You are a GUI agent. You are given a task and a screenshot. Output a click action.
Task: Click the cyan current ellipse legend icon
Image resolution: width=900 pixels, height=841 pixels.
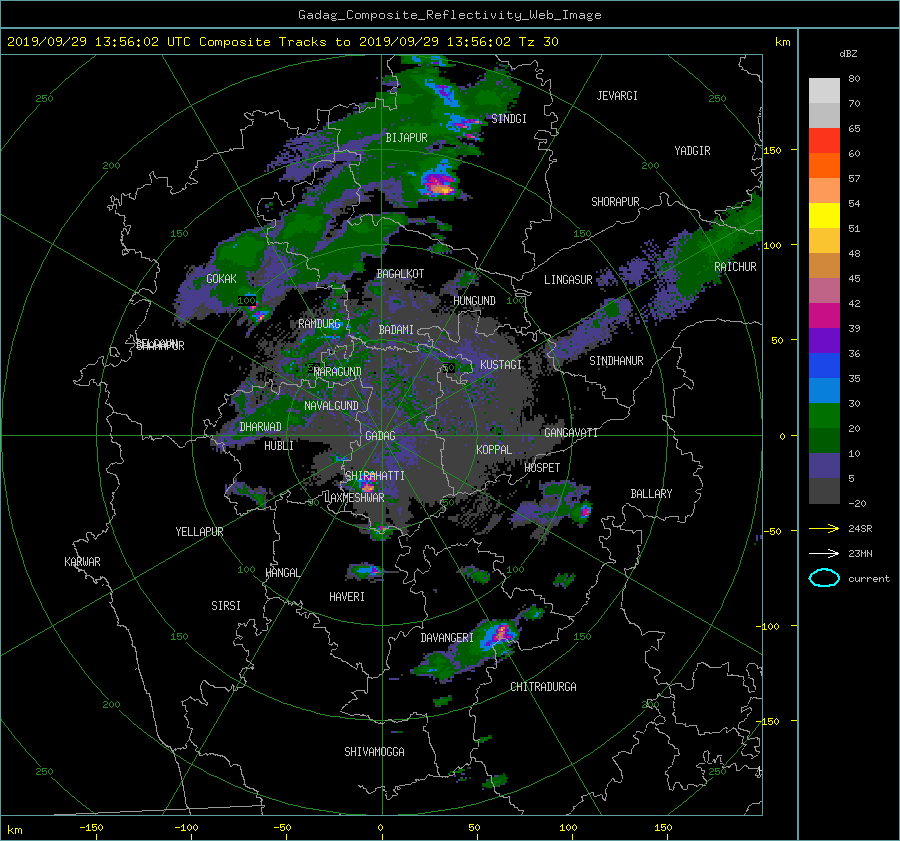click(x=824, y=578)
